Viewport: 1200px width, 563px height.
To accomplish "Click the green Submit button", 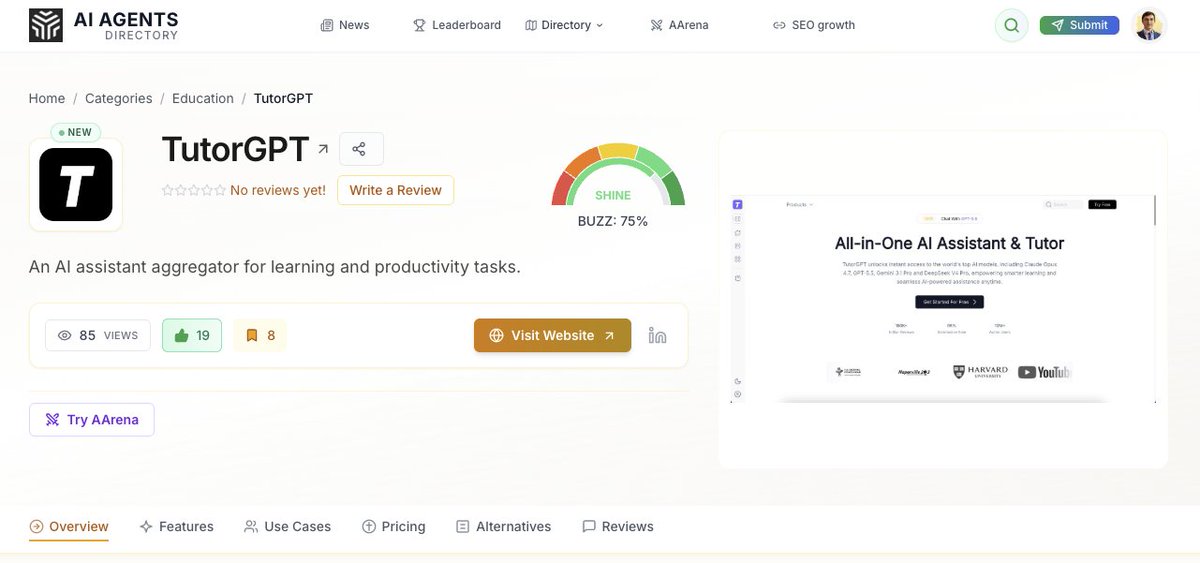I will point(1080,25).
